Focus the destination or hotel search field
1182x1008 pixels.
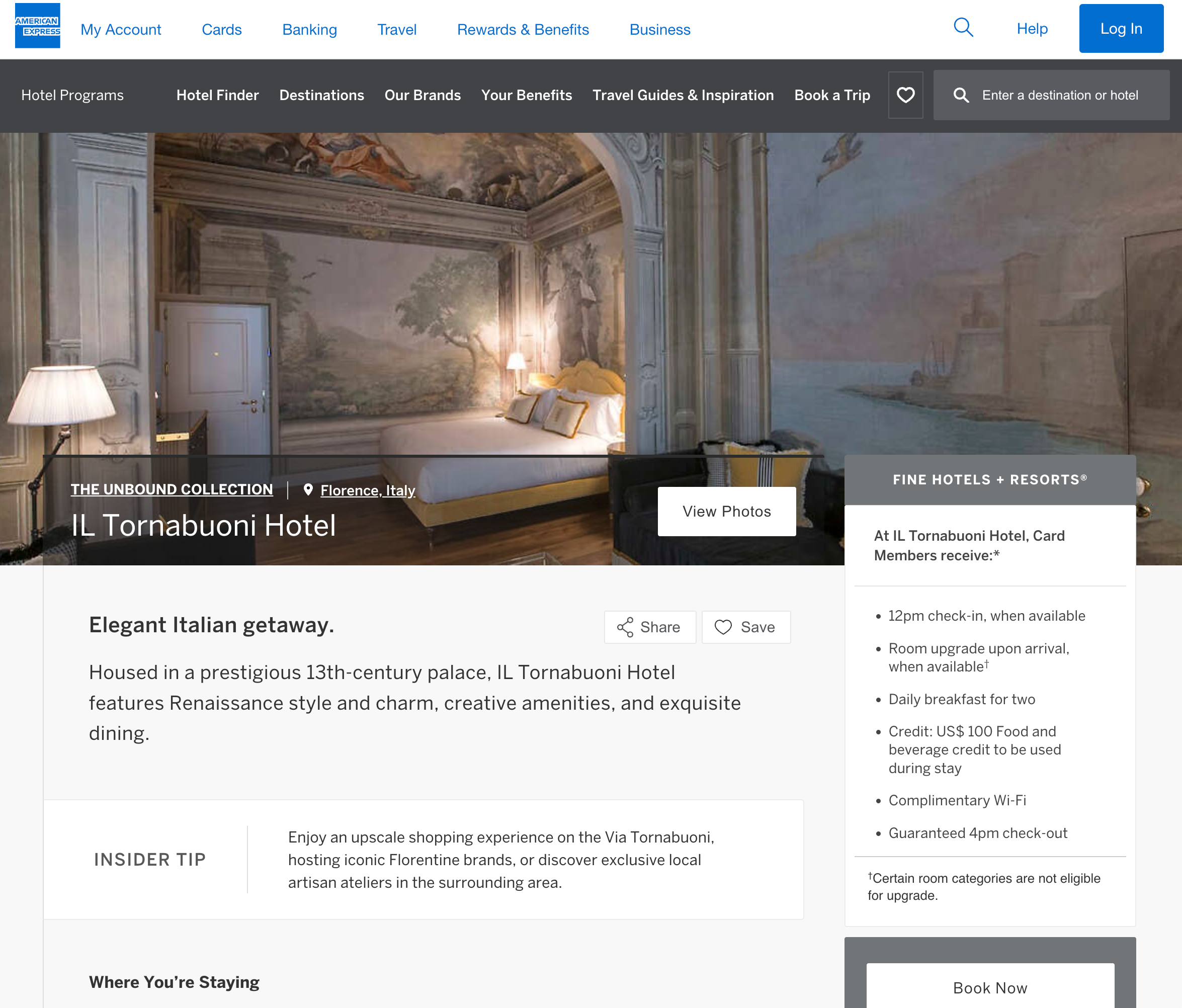(x=1059, y=95)
